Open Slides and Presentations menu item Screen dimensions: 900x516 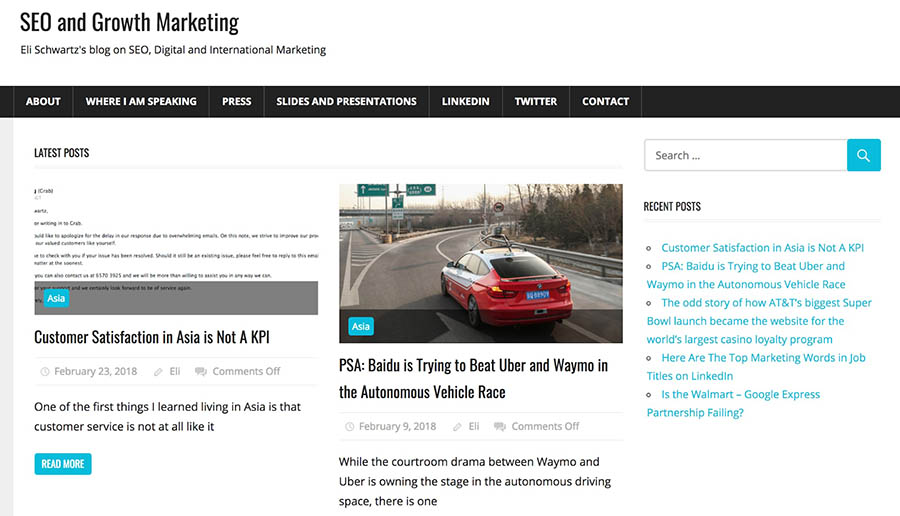tap(346, 101)
